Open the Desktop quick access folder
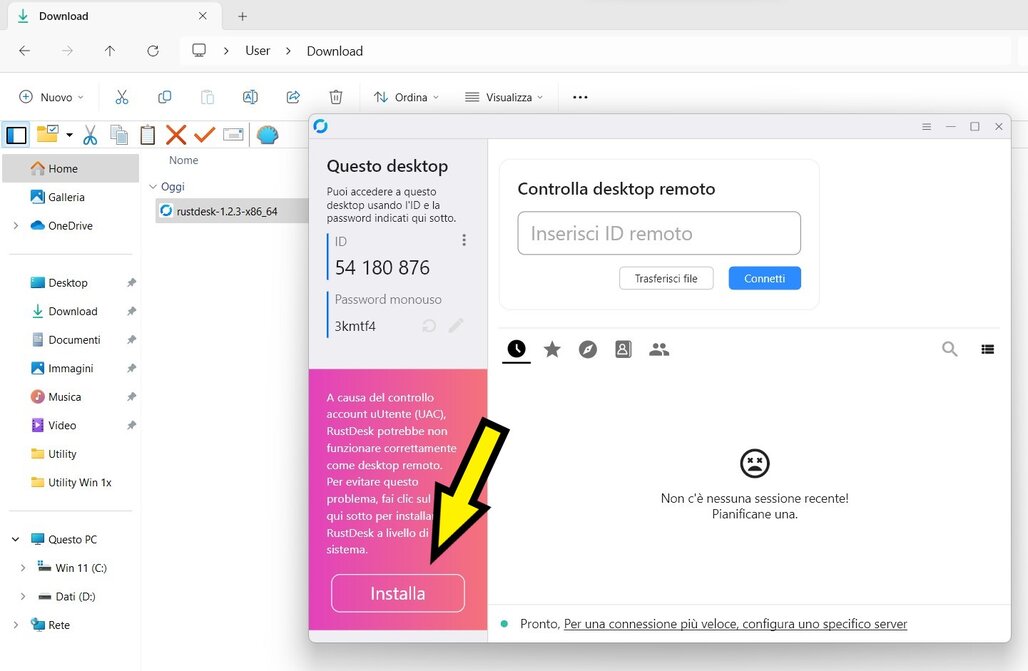Viewport: 1028px width, 671px height. 68,283
